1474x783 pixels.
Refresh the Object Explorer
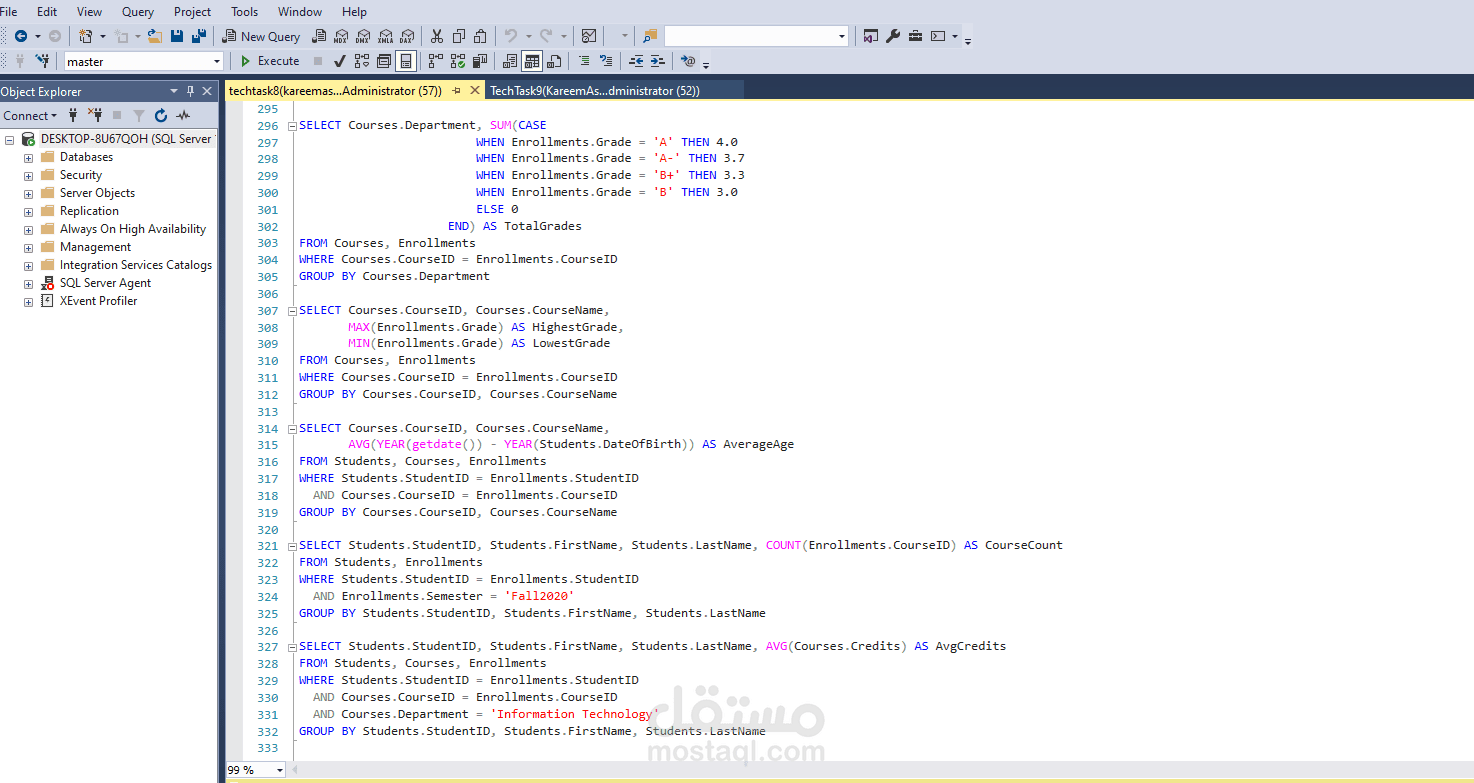161,115
